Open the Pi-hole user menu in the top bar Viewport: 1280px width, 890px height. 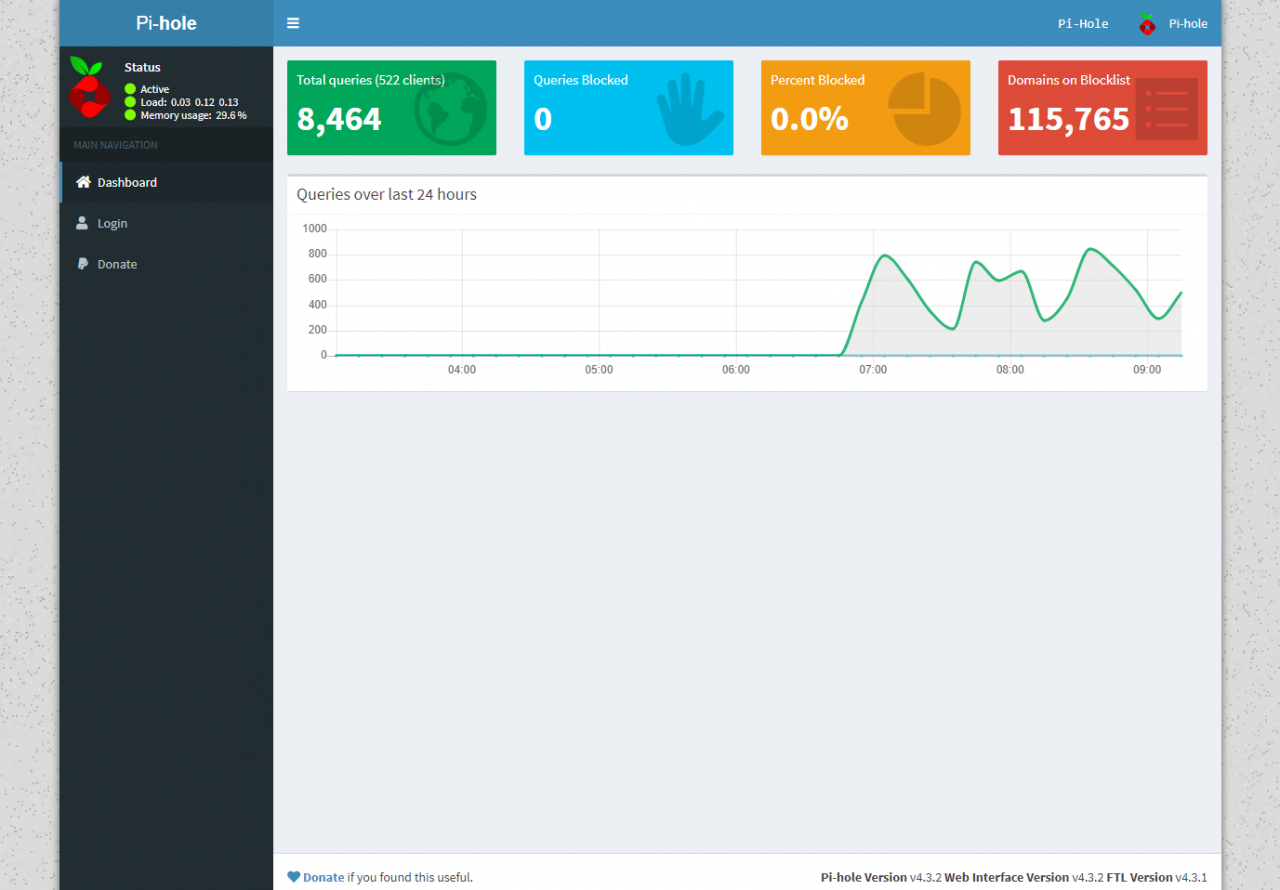[x=1172, y=24]
